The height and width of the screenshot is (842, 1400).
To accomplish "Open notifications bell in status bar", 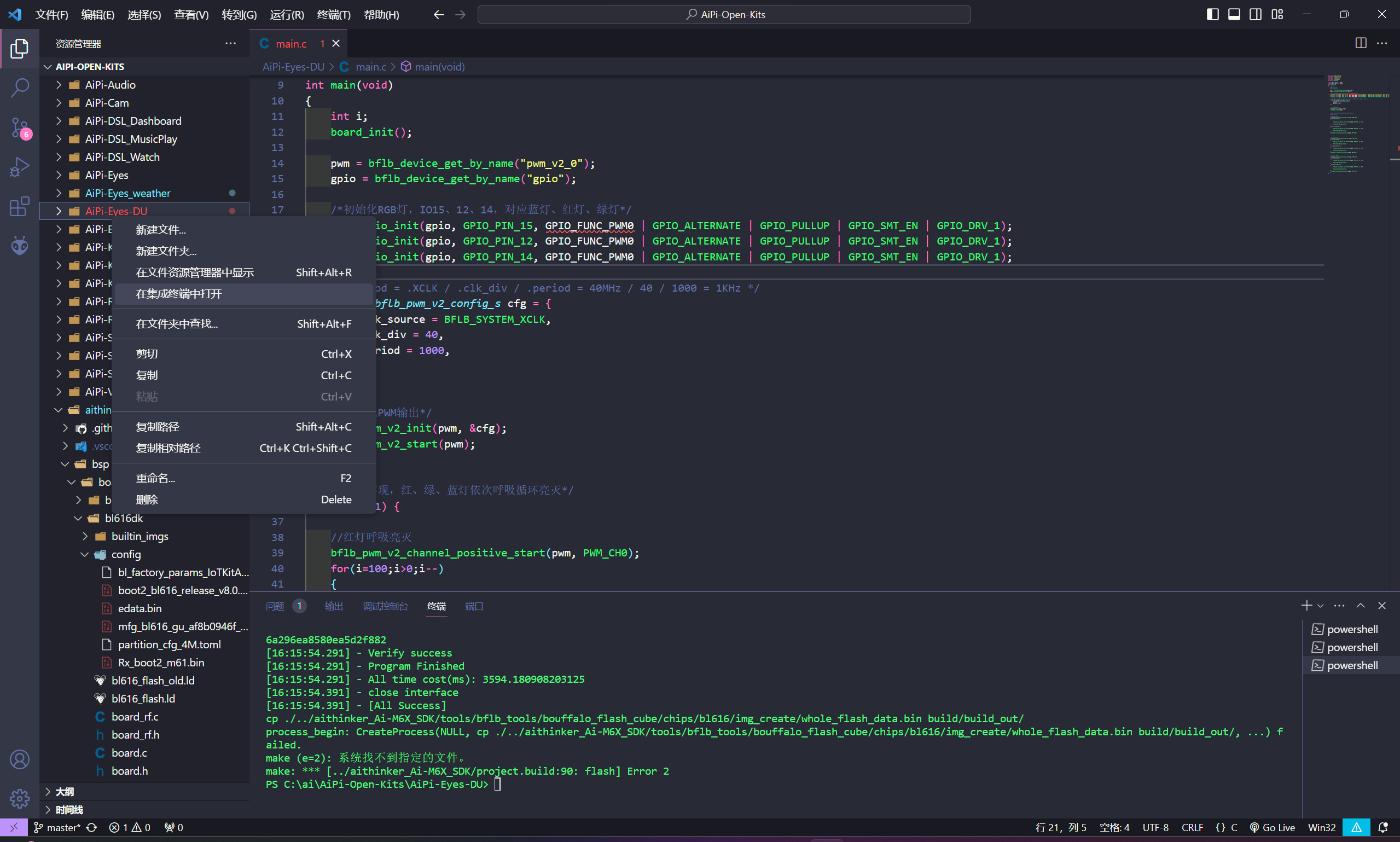I will [1384, 827].
